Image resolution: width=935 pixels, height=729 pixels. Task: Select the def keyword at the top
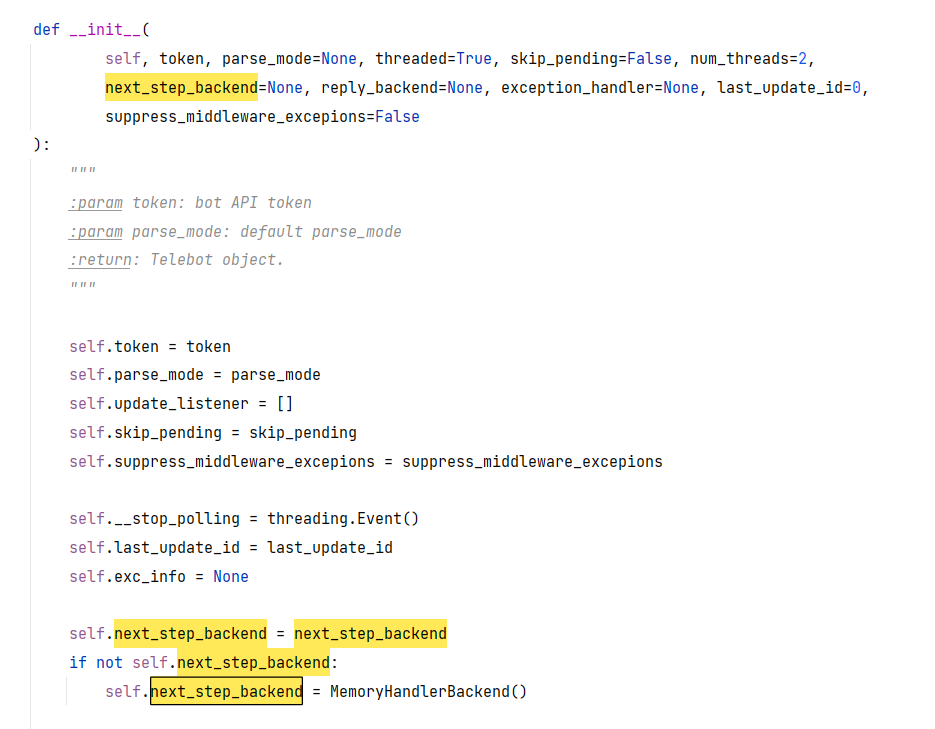(x=46, y=29)
